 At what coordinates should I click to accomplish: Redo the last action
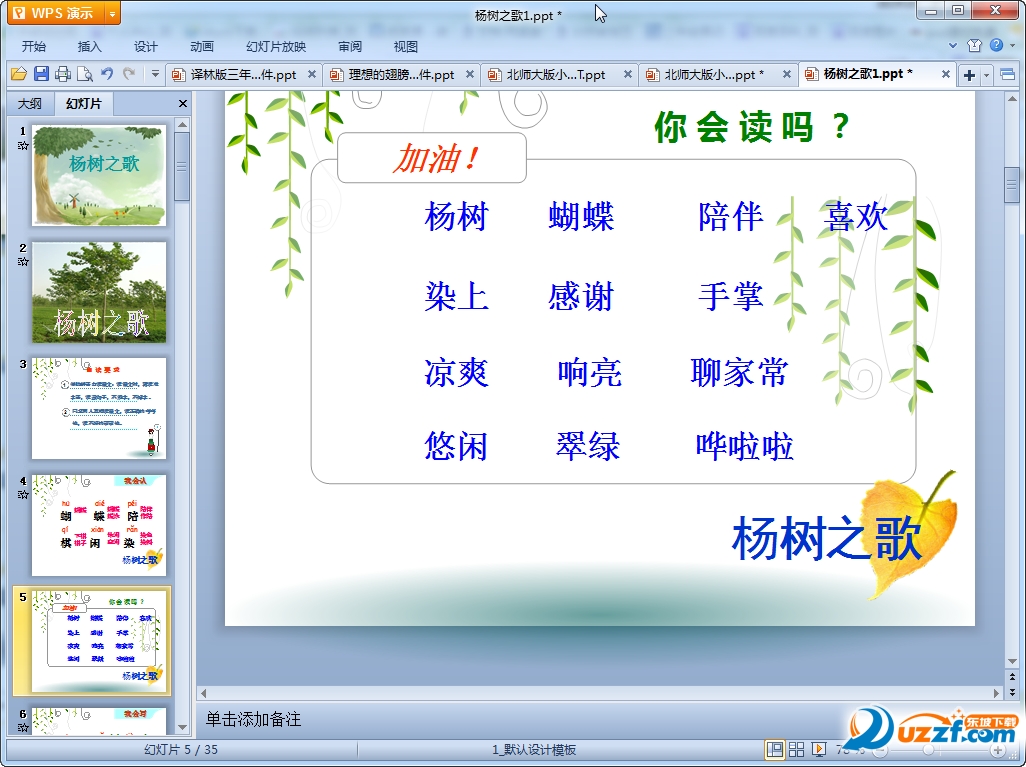(129, 74)
